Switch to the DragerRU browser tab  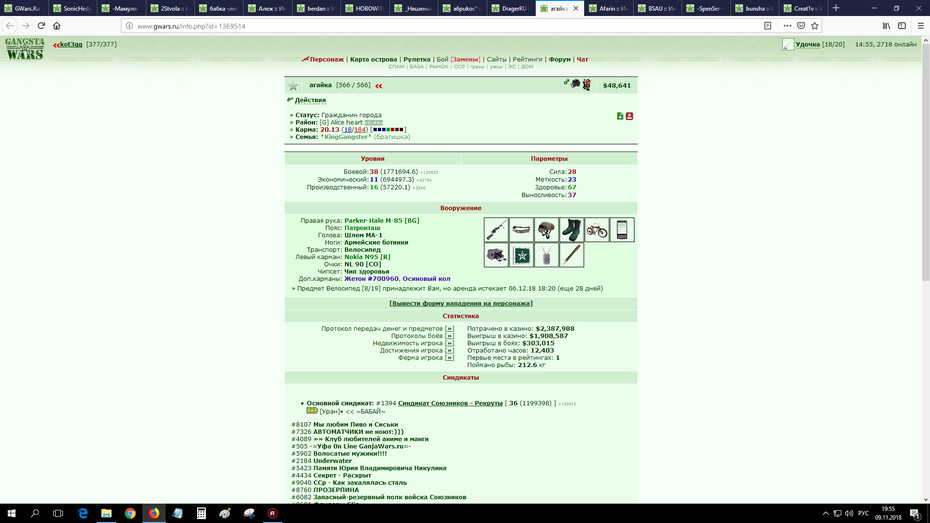509,8
